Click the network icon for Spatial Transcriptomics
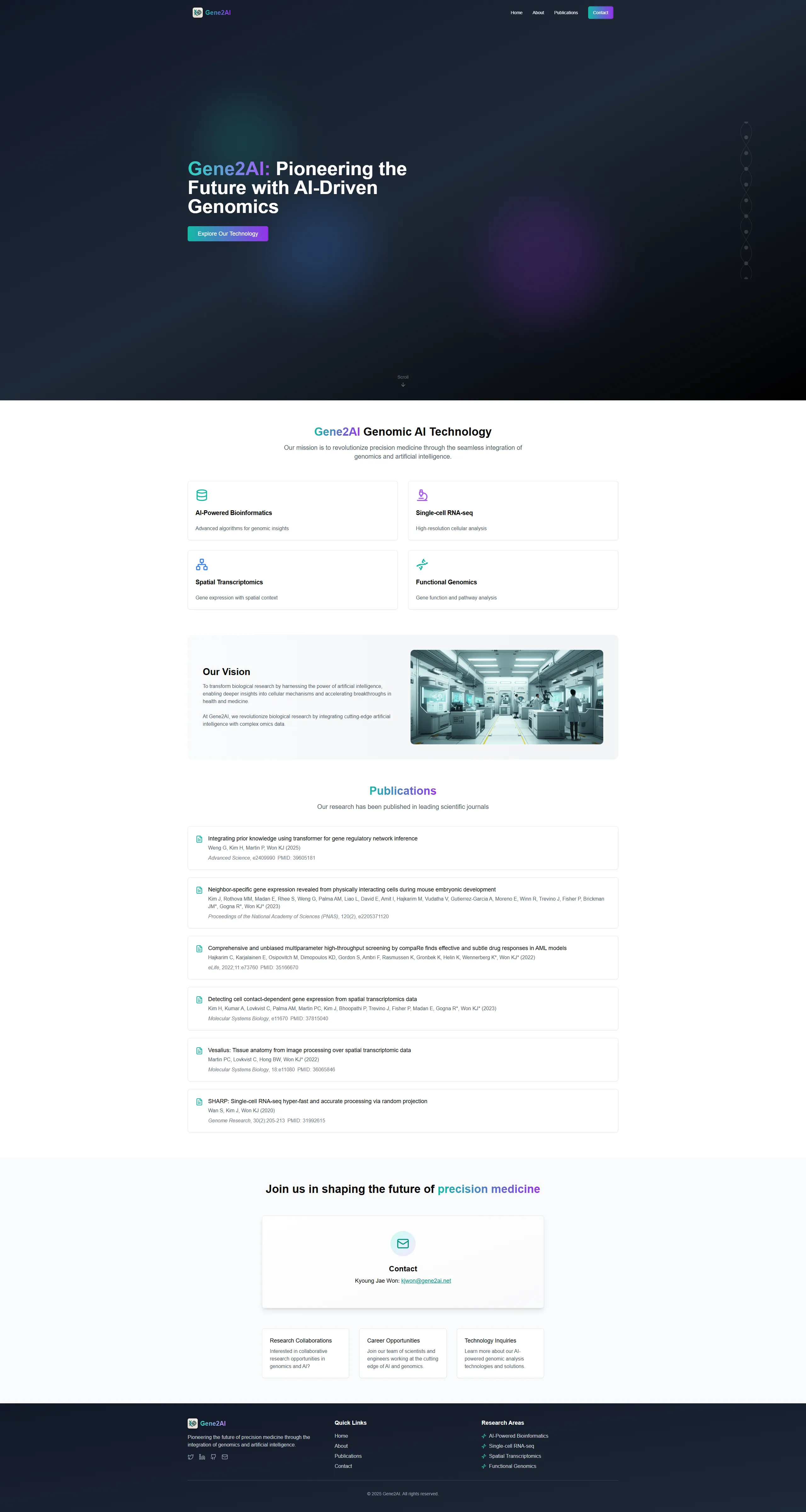Viewport: 806px width, 1512px height. [x=202, y=565]
